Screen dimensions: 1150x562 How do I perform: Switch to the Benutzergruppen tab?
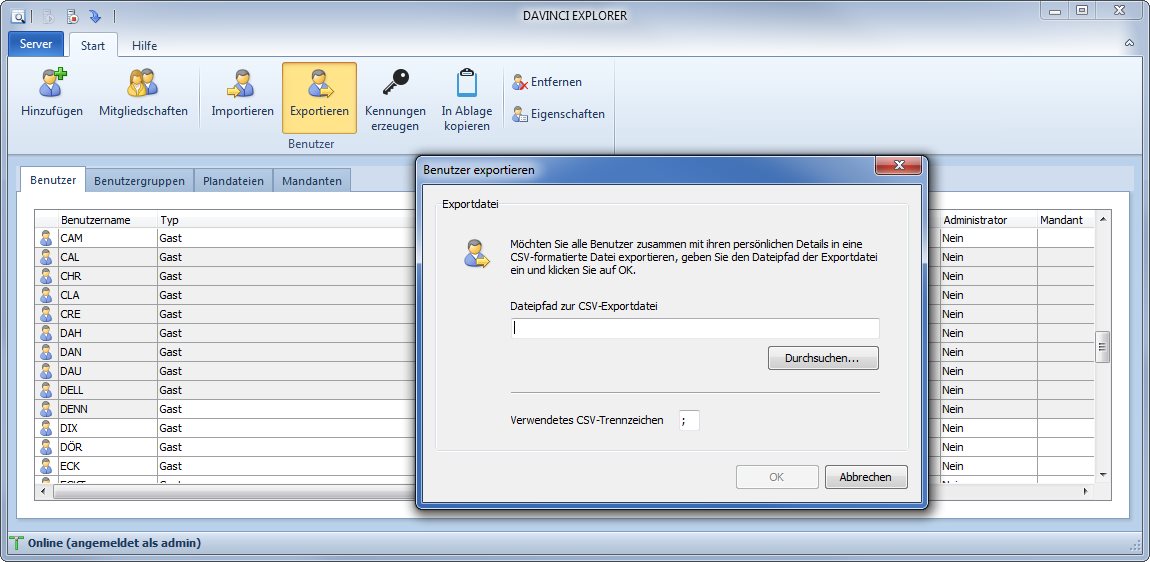[x=139, y=181]
